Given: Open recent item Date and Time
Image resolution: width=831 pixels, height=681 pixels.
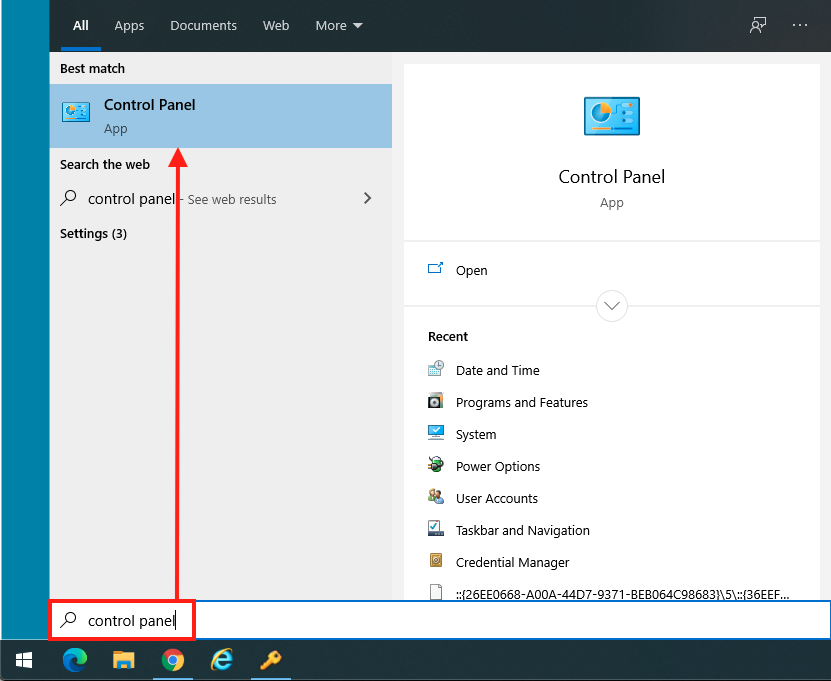Looking at the screenshot, I should [498, 370].
